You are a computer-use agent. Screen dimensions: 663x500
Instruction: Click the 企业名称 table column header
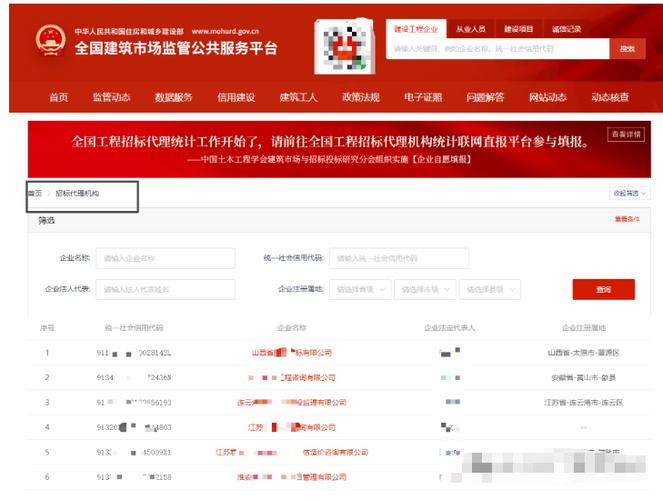pyautogui.click(x=292, y=328)
